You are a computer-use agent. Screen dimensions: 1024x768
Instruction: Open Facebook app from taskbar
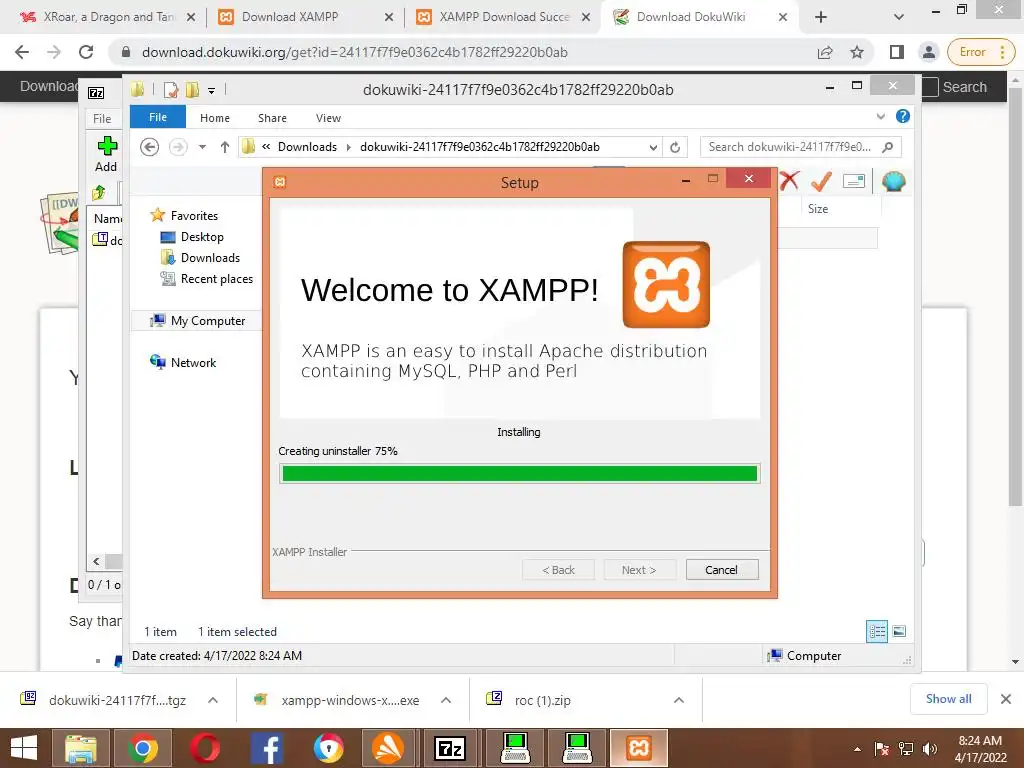[266, 748]
